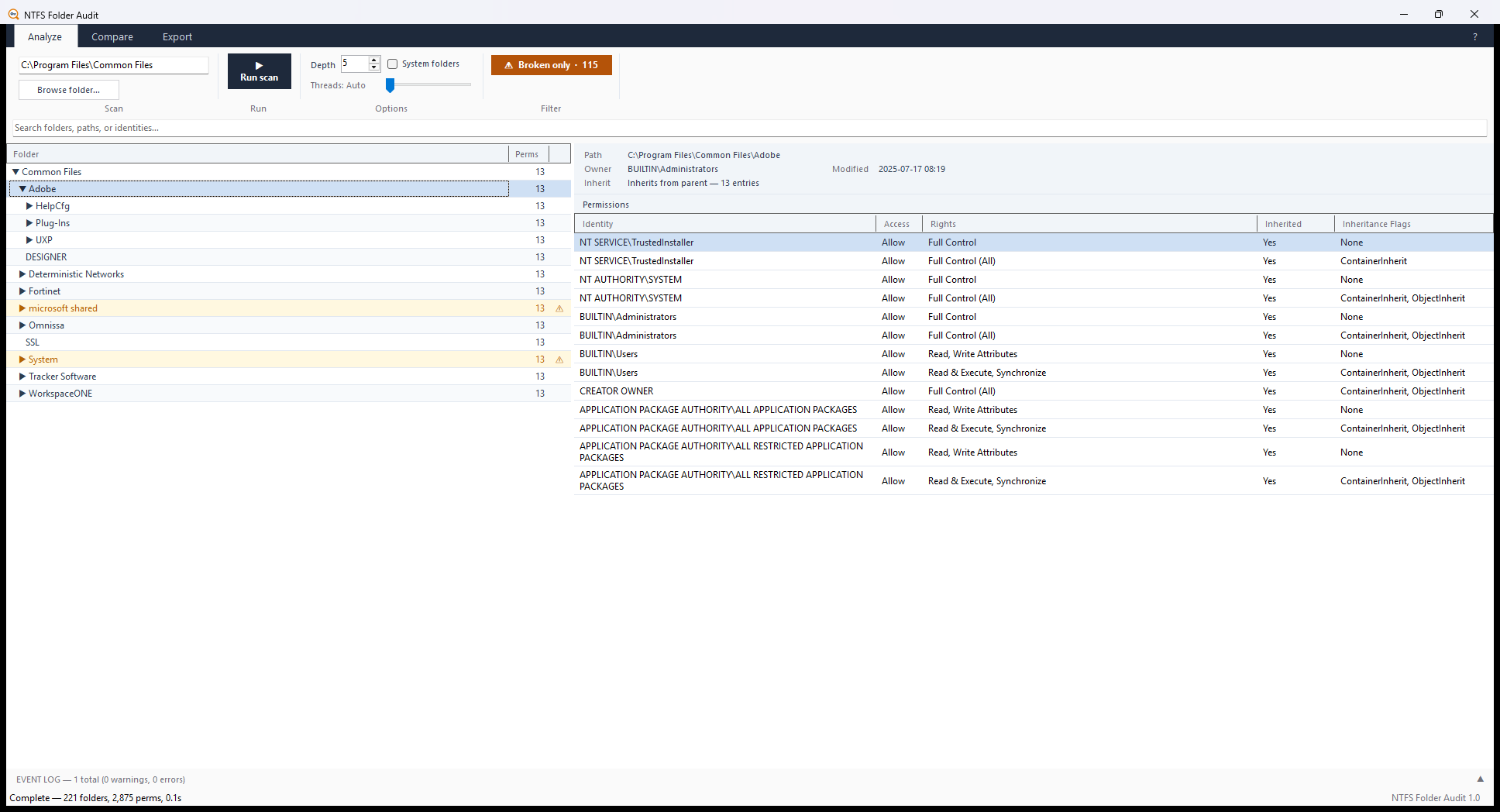Select BUILTIN\Users Read & Execute row
Image resolution: width=1500 pixels, height=812 pixels.
pyautogui.click(x=1034, y=373)
